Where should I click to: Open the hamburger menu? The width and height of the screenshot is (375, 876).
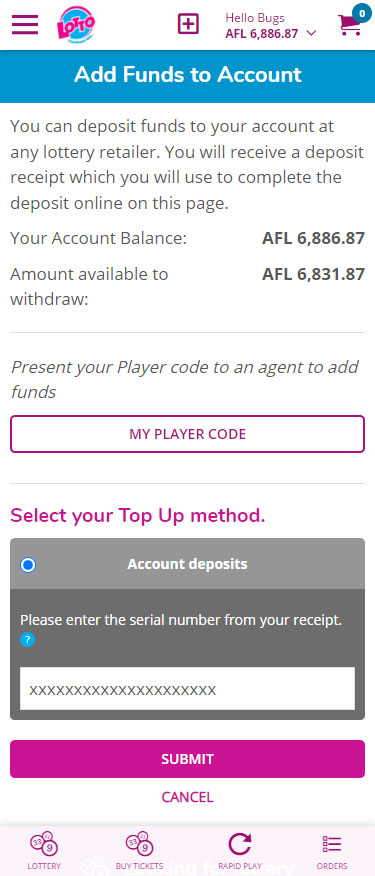25,24
